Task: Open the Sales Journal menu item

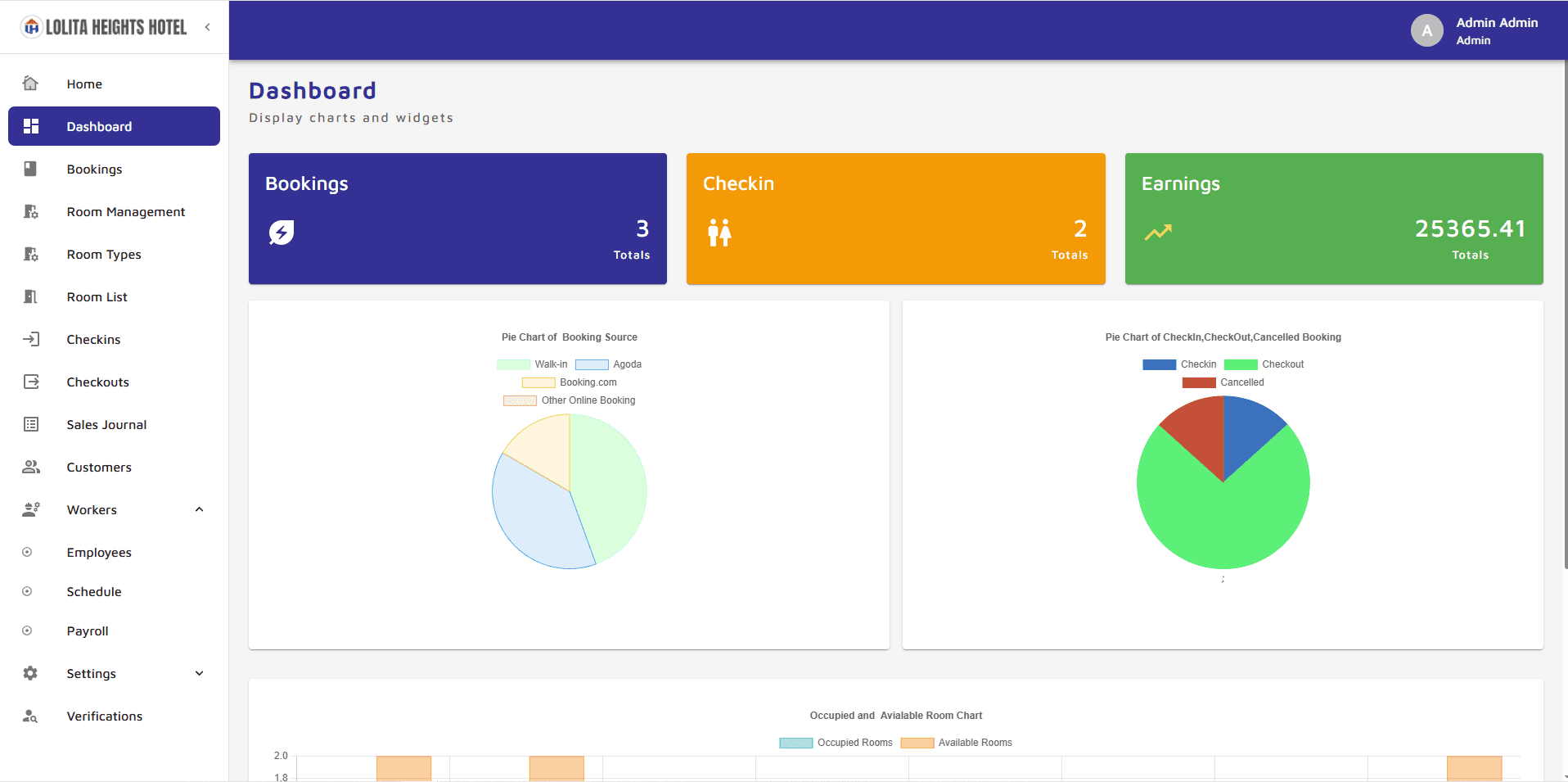Action: pos(114,424)
